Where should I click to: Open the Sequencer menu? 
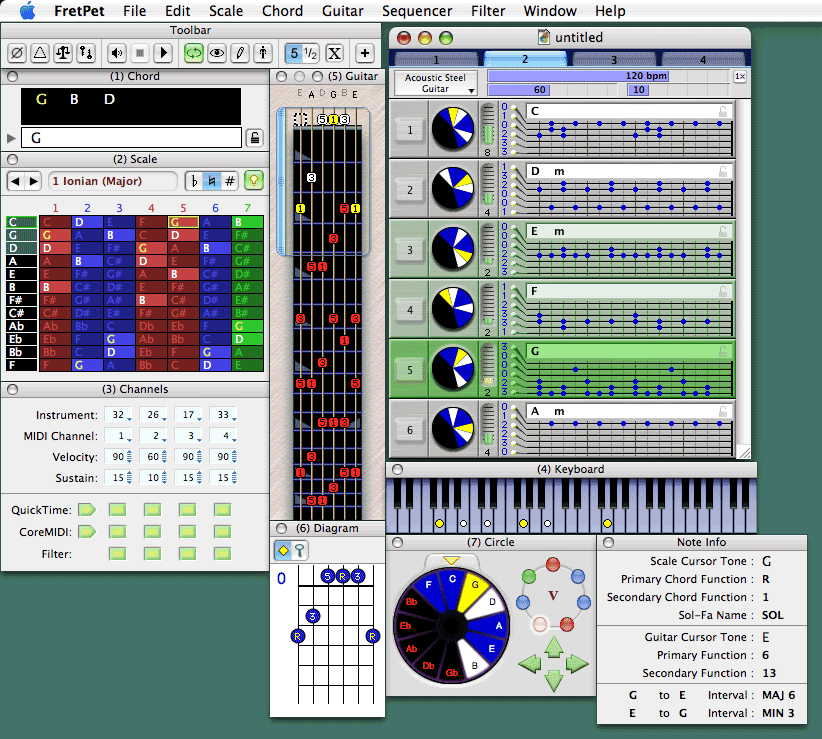pos(417,10)
